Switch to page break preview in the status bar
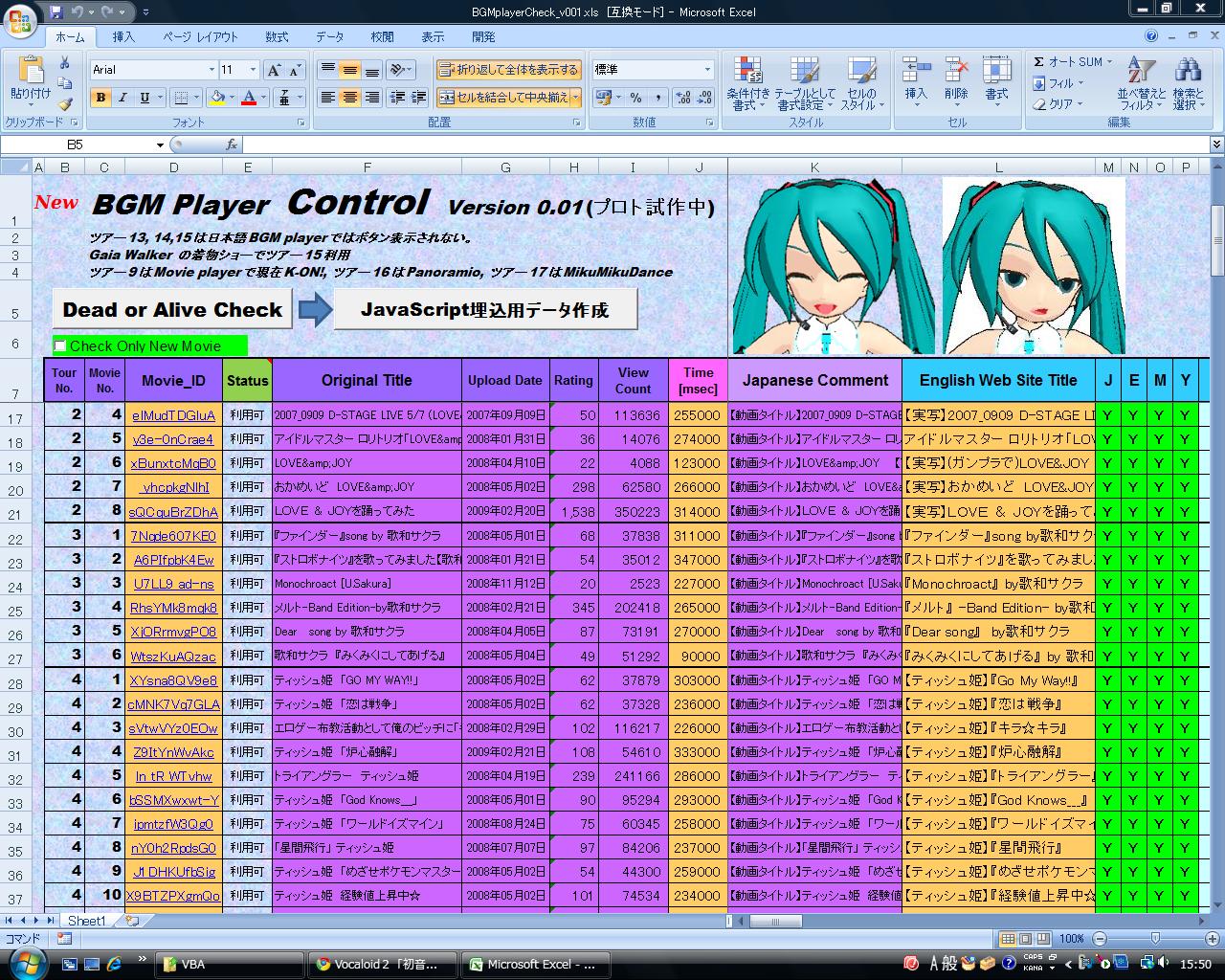This screenshot has width=1225, height=980. pyautogui.click(x=1043, y=939)
